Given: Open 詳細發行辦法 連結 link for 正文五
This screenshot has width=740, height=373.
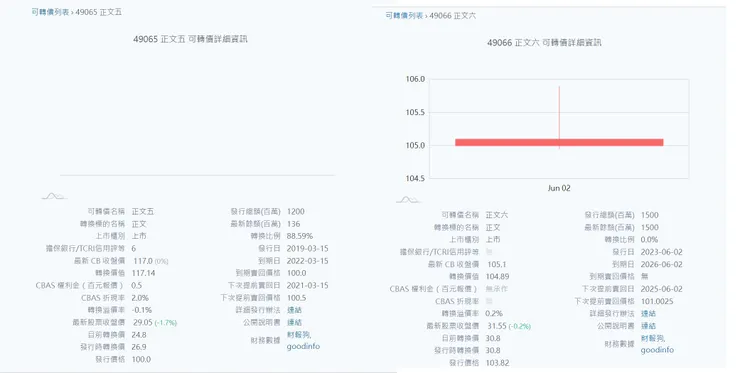Looking at the screenshot, I should coord(294,310).
